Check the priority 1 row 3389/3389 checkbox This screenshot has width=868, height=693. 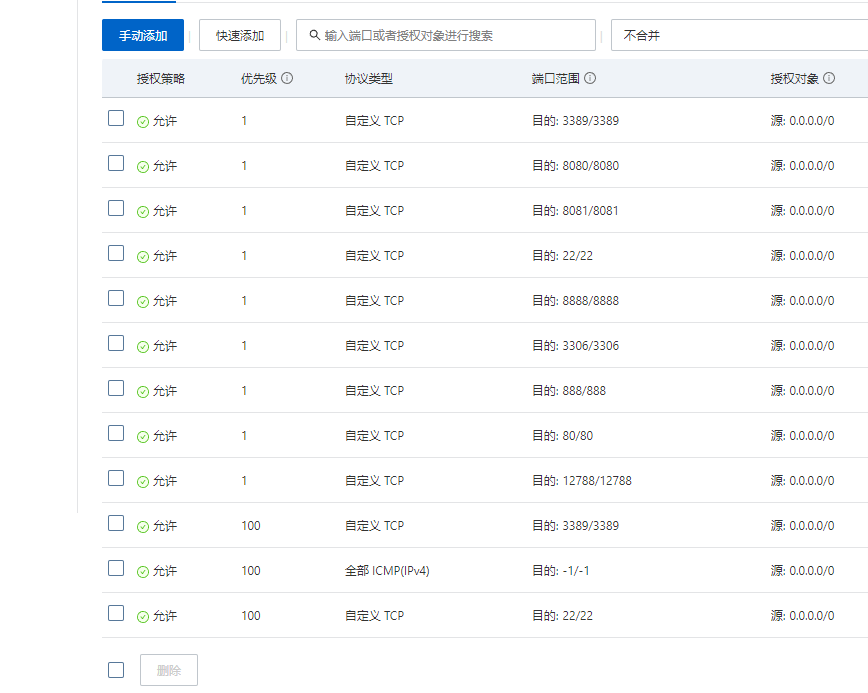click(x=116, y=118)
